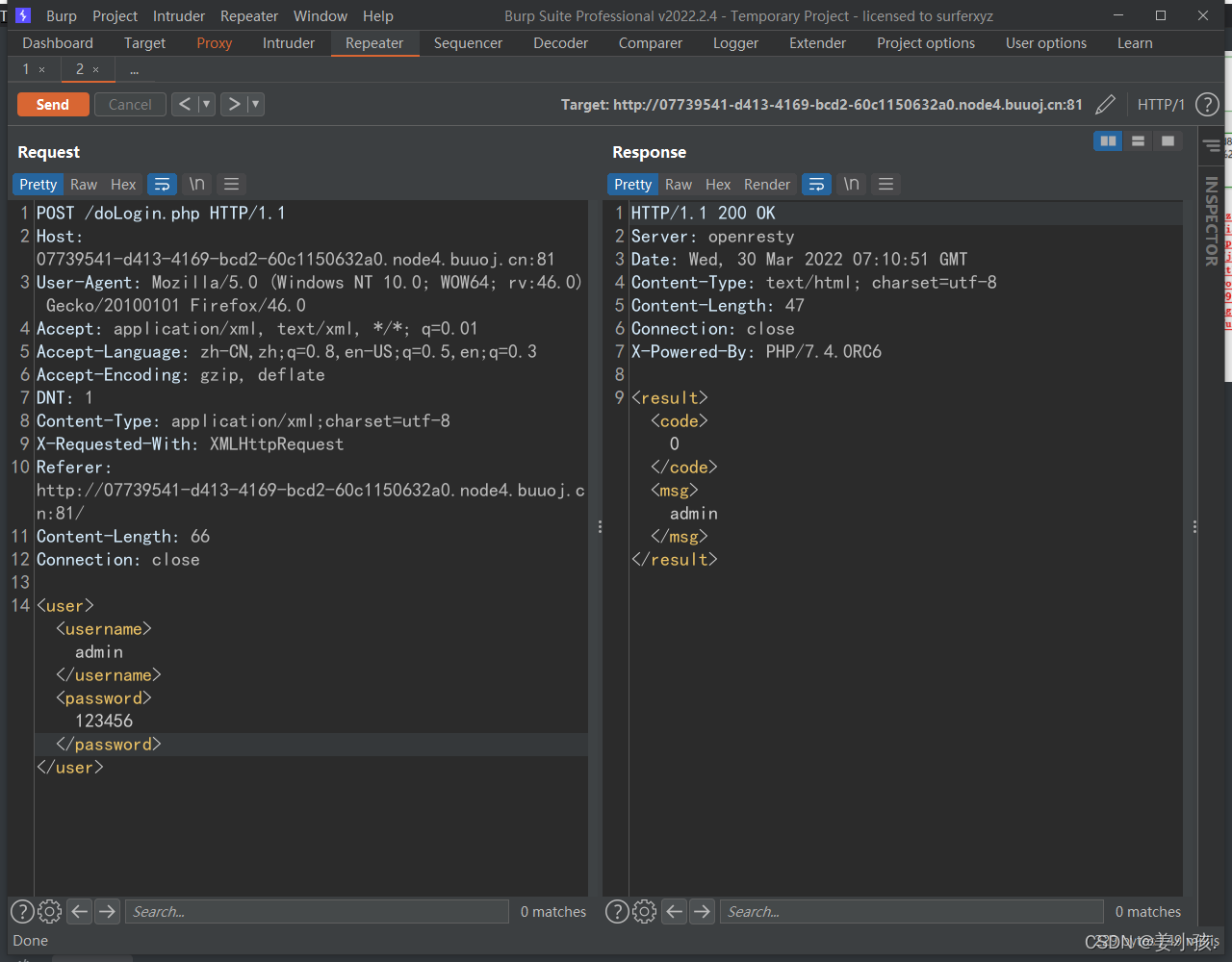This screenshot has width=1232, height=962.
Task: Select top-bottom layout view icon
Action: pyautogui.click(x=1138, y=141)
